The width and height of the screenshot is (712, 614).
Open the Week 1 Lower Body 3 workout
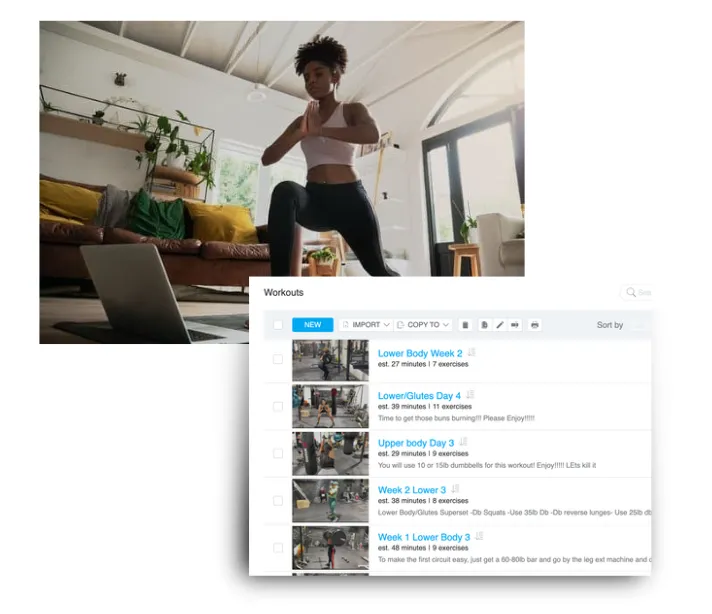pos(424,537)
